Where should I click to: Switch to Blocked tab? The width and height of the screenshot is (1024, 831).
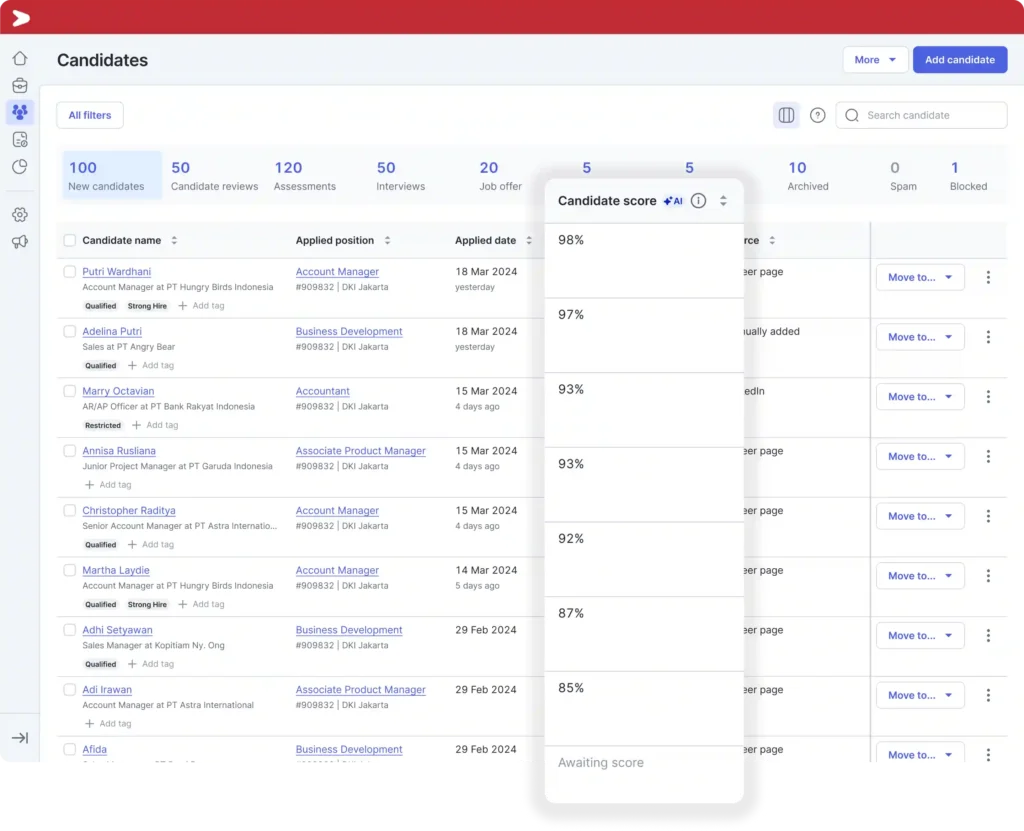(968, 176)
